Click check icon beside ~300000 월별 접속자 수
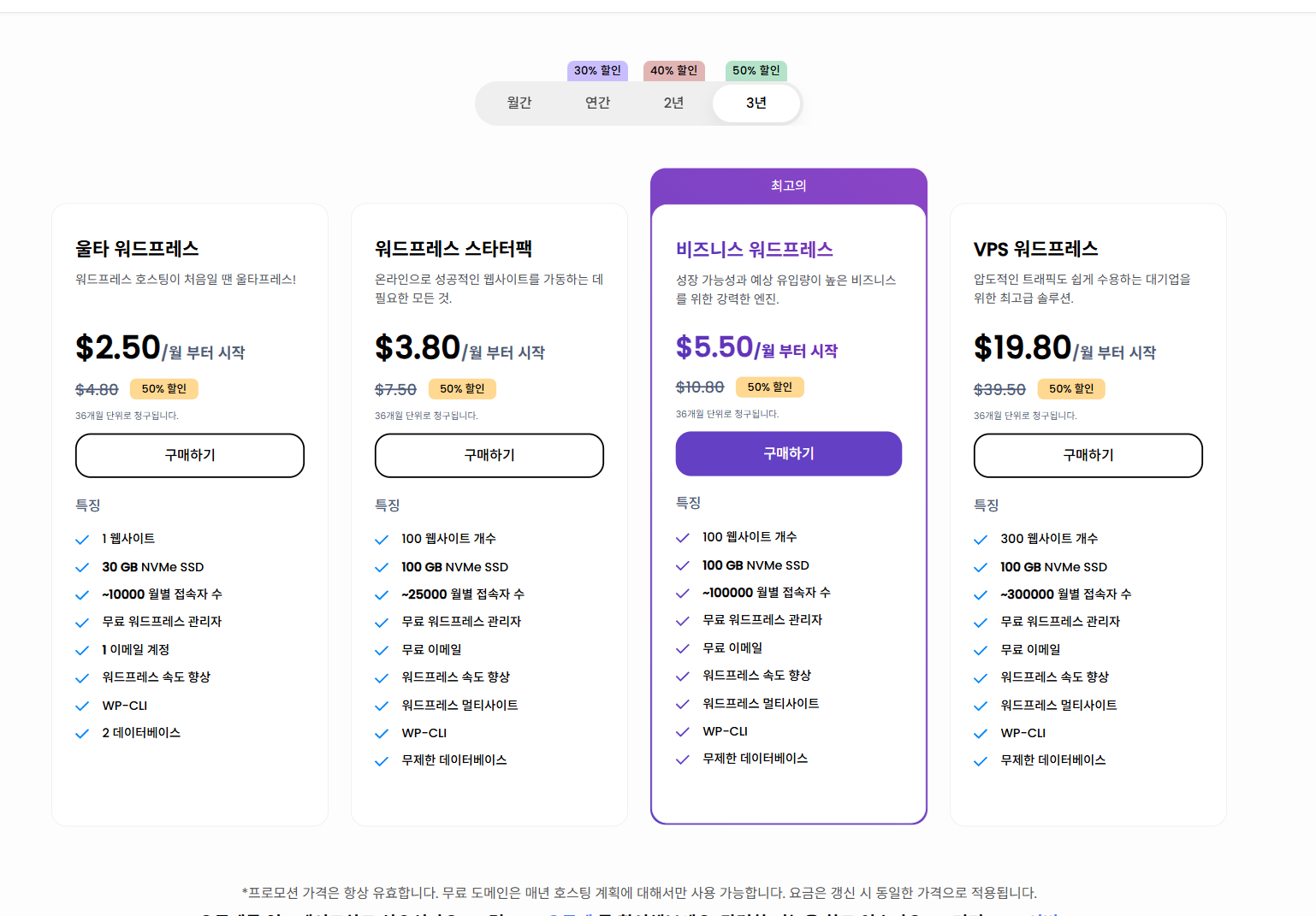Image resolution: width=1316 pixels, height=916 pixels. coord(981,595)
